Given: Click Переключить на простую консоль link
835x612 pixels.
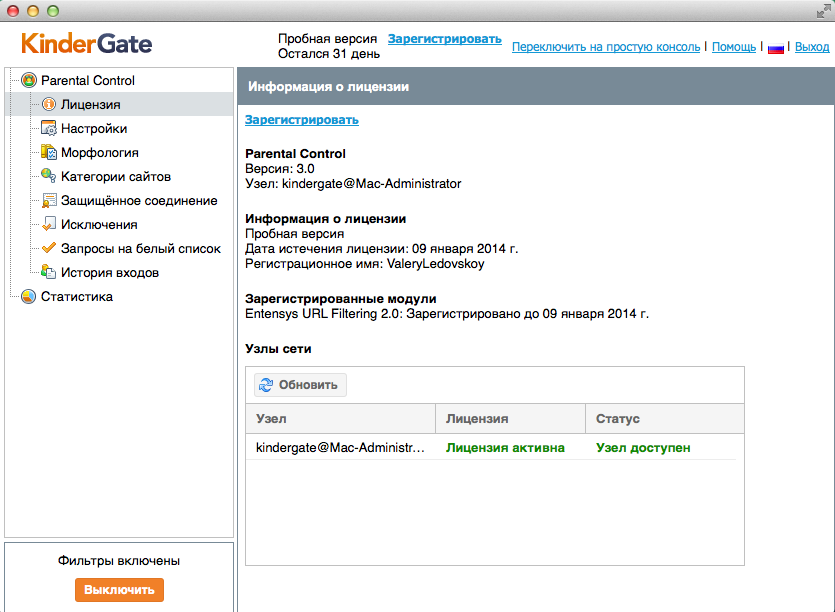Looking at the screenshot, I should click(x=607, y=47).
